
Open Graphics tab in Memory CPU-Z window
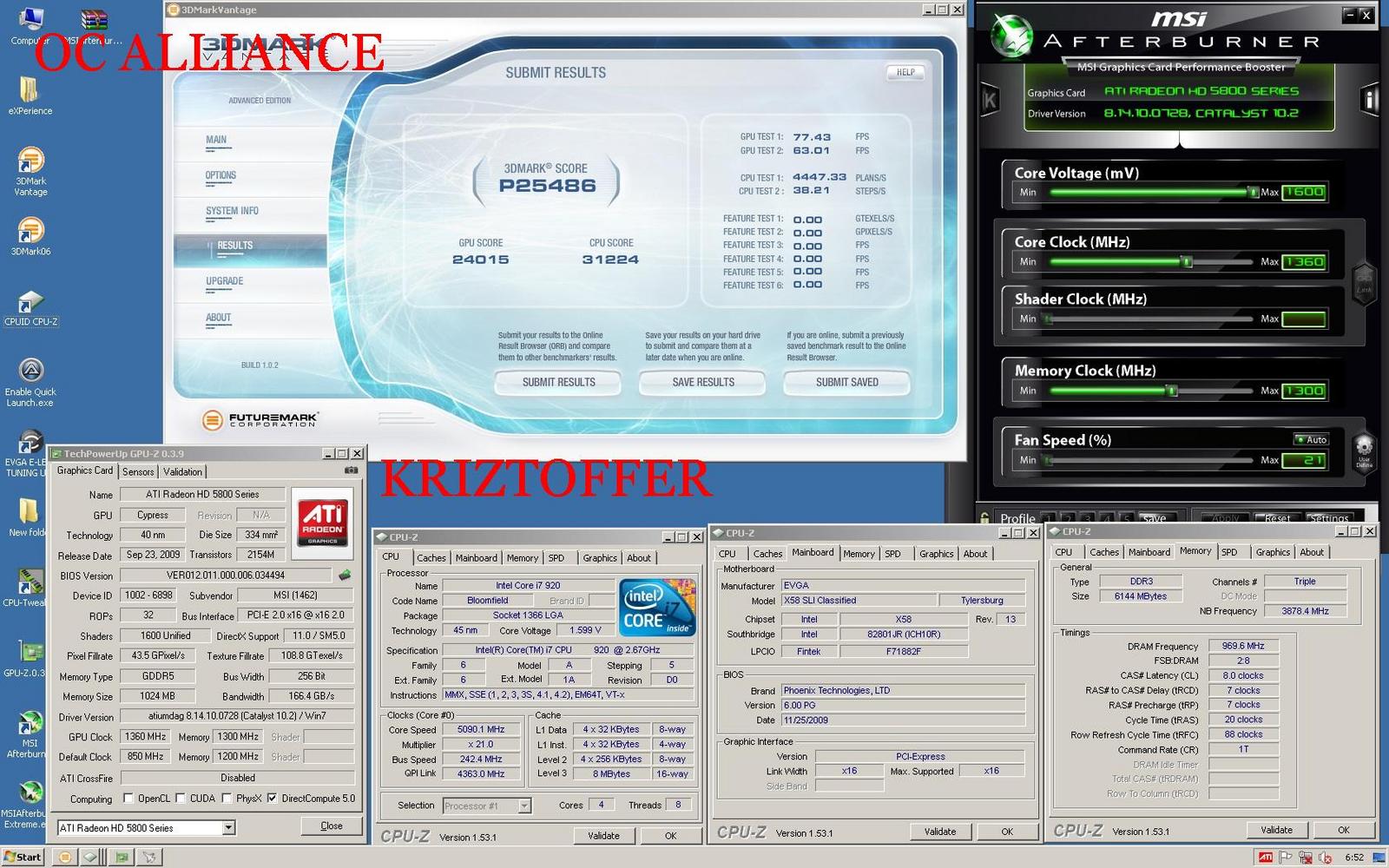(x=1273, y=551)
